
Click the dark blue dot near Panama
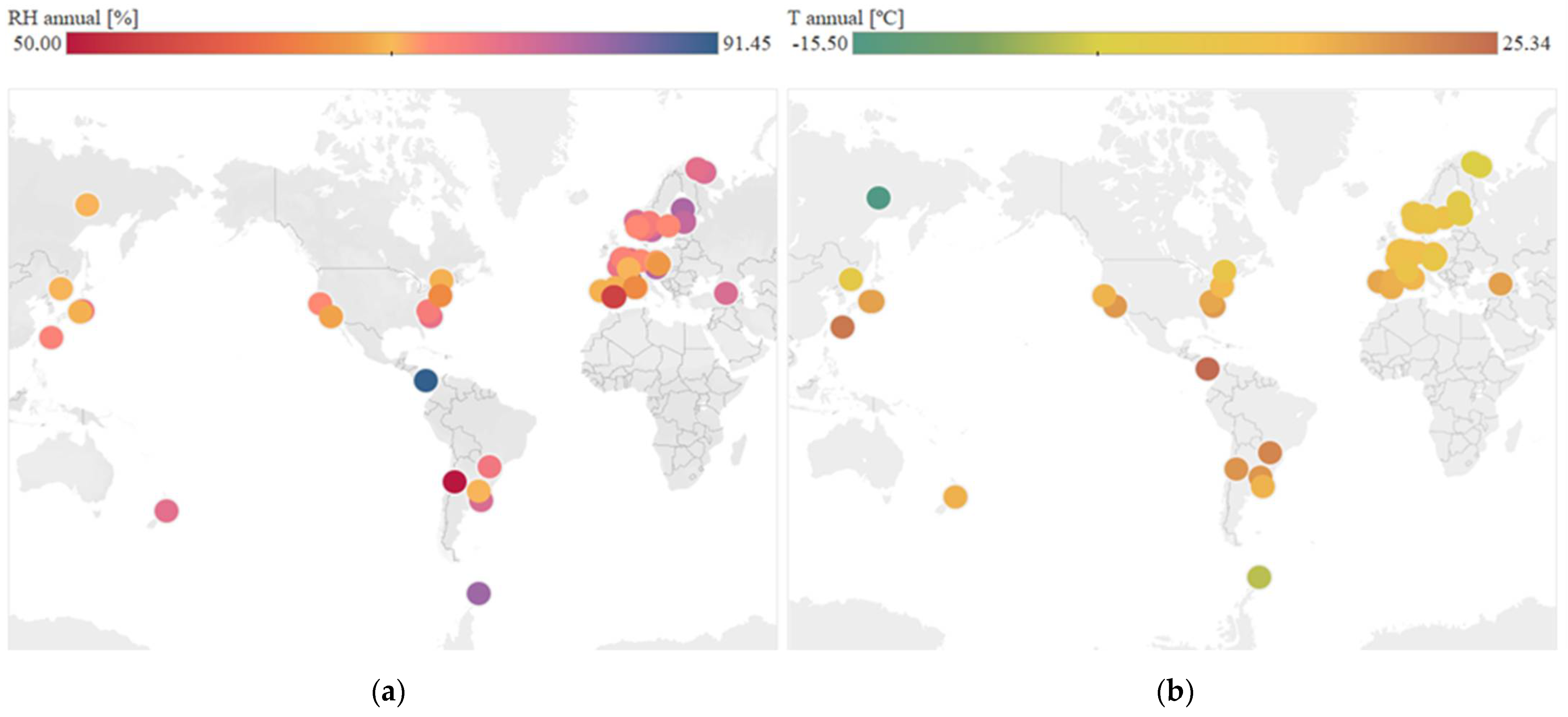425,380
